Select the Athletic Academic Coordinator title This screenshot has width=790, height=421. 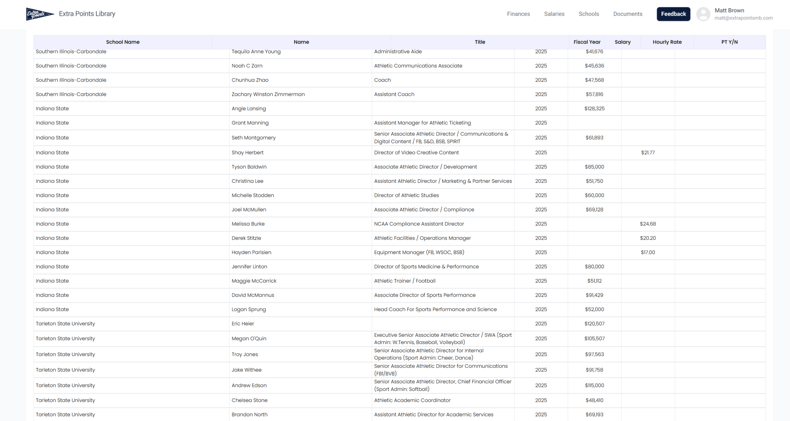[x=412, y=400]
